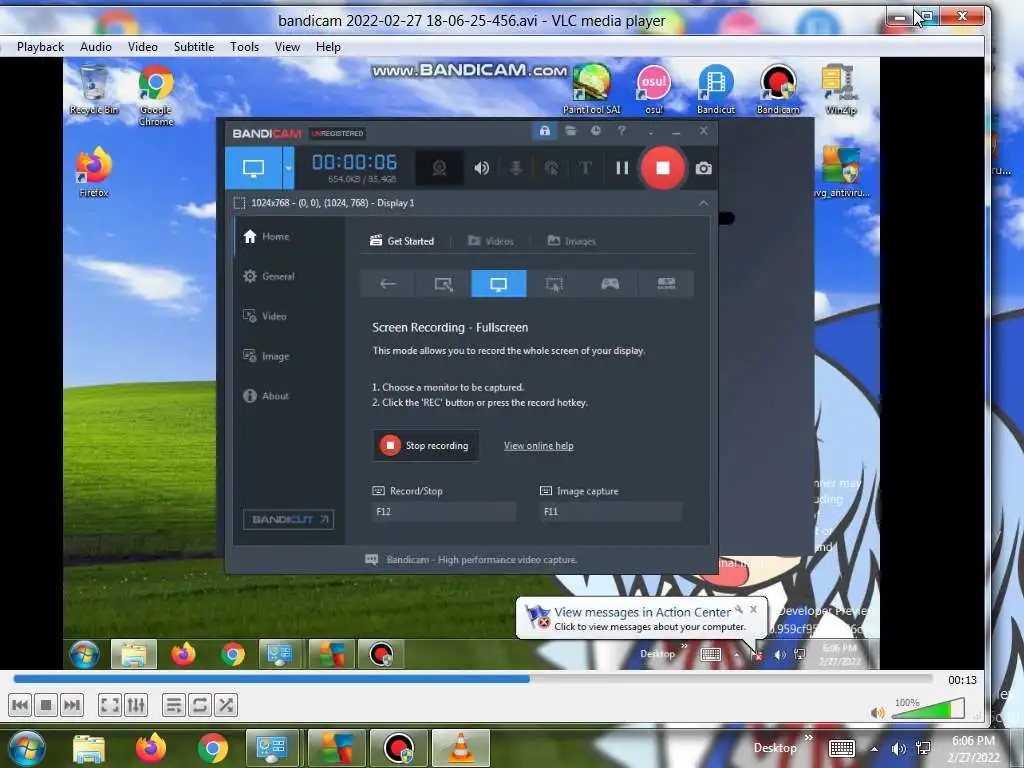Screen dimensions: 1024x768
Task: Switch to the Get Started tab
Action: [402, 241]
